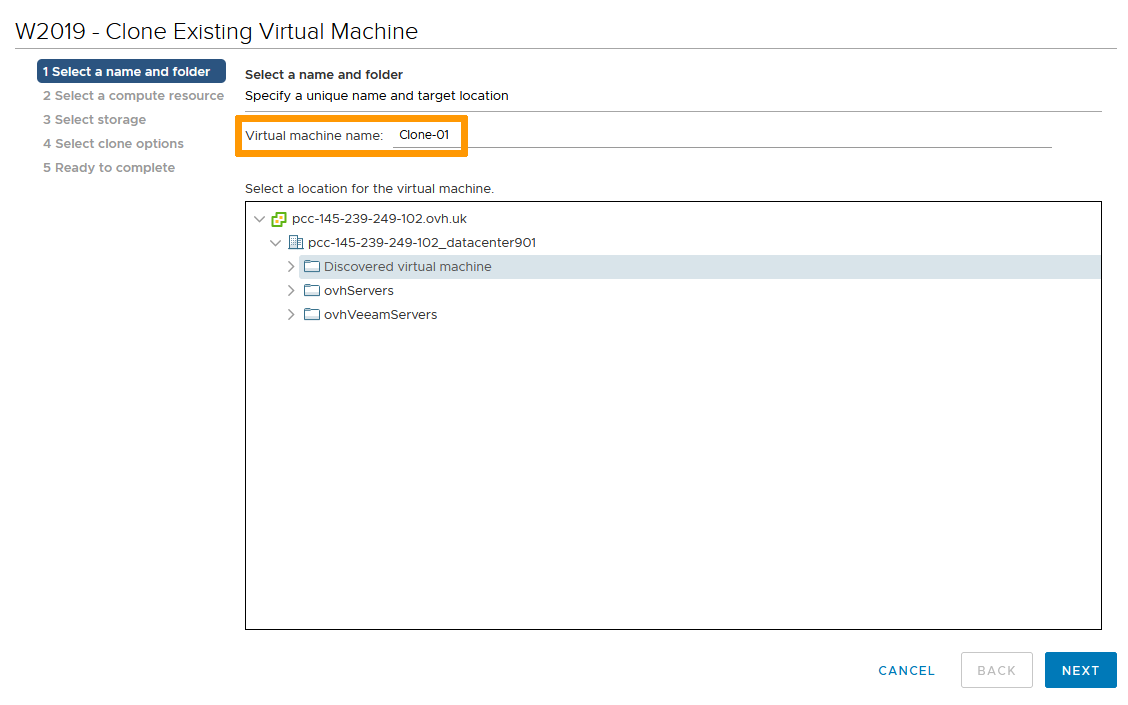Select the pcc-145-239-249-102_datacenter901 label text

(x=421, y=243)
